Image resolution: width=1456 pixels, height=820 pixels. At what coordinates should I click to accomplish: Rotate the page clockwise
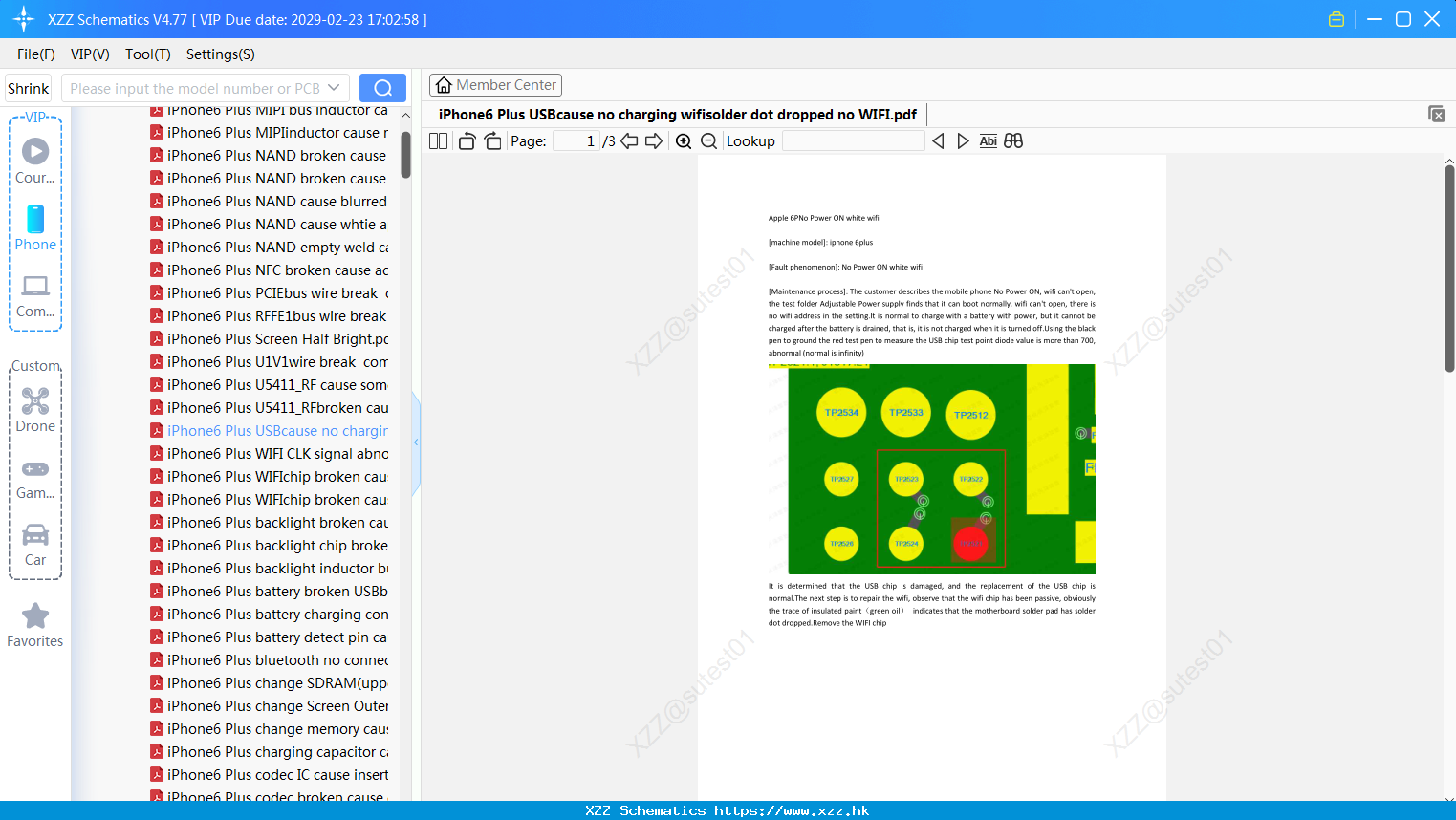(x=492, y=141)
